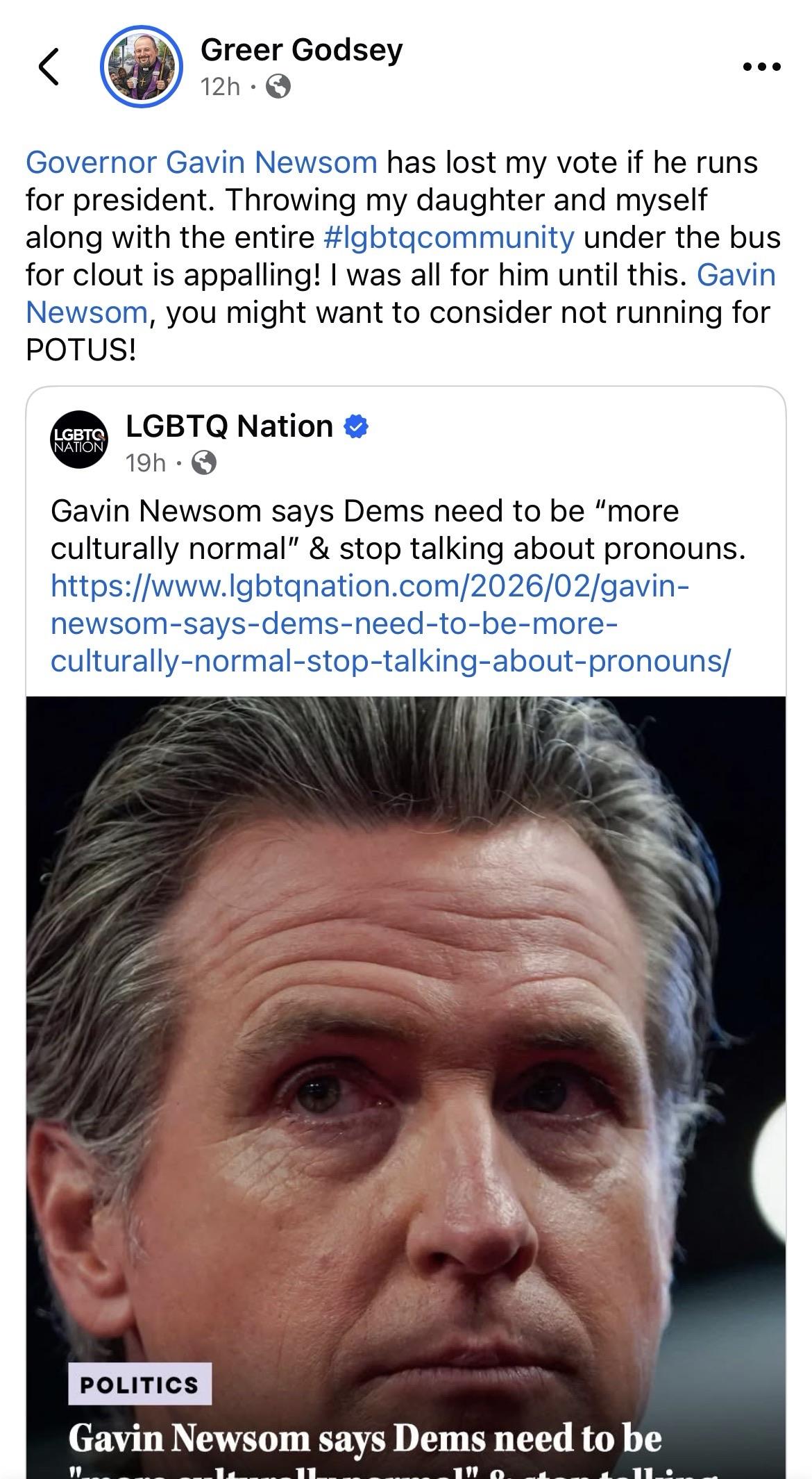Viewport: 812px width, 1479px height.
Task: Tap the globe icon beside 12h
Action: 278,87
